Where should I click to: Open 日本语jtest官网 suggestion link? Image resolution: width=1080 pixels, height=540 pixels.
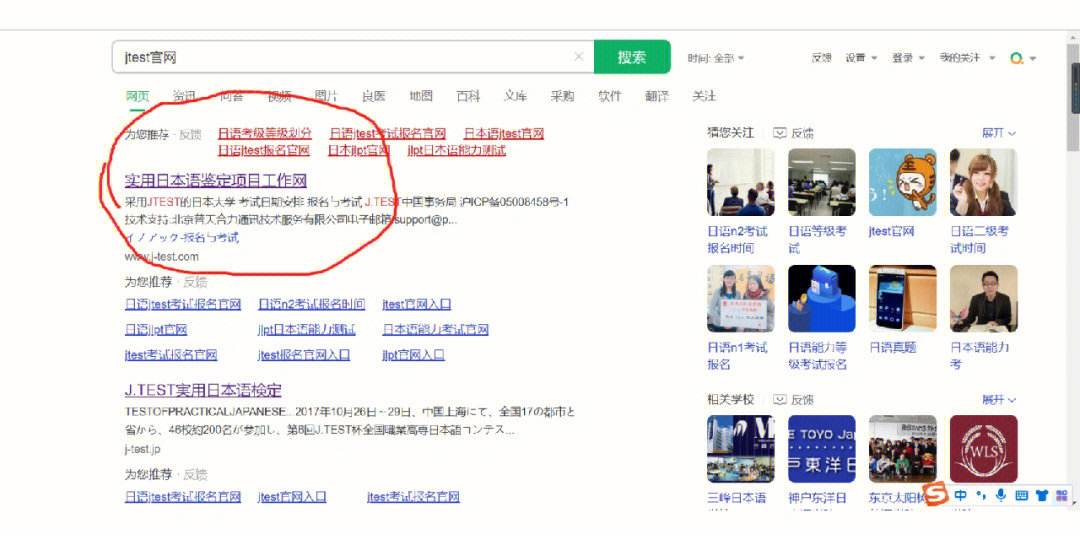coord(503,134)
